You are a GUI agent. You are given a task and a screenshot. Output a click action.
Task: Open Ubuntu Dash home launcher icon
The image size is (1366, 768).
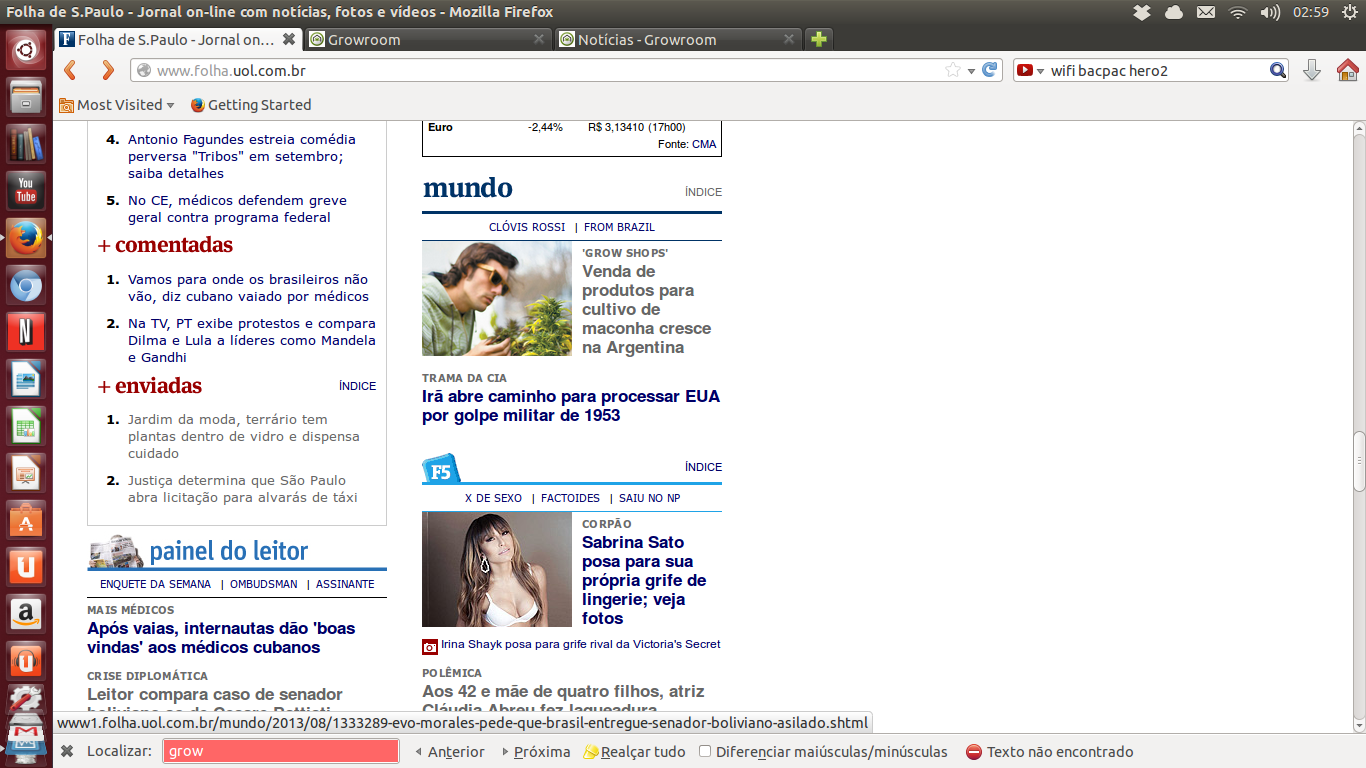[x=26, y=50]
